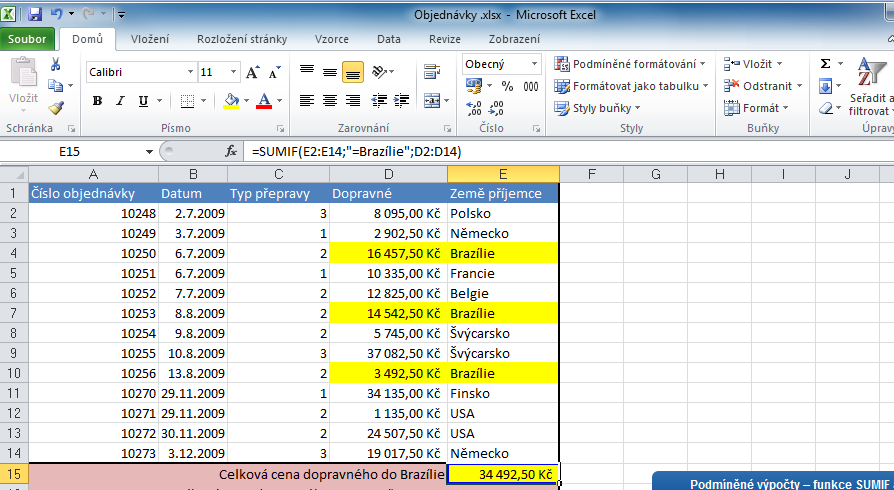Undo the last action
The height and width of the screenshot is (490, 894).
[x=56, y=14]
